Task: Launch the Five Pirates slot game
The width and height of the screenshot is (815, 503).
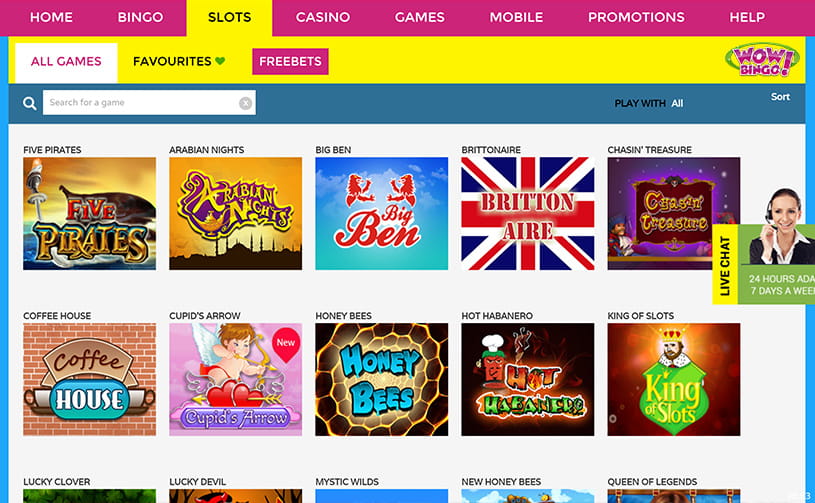Action: (x=89, y=214)
